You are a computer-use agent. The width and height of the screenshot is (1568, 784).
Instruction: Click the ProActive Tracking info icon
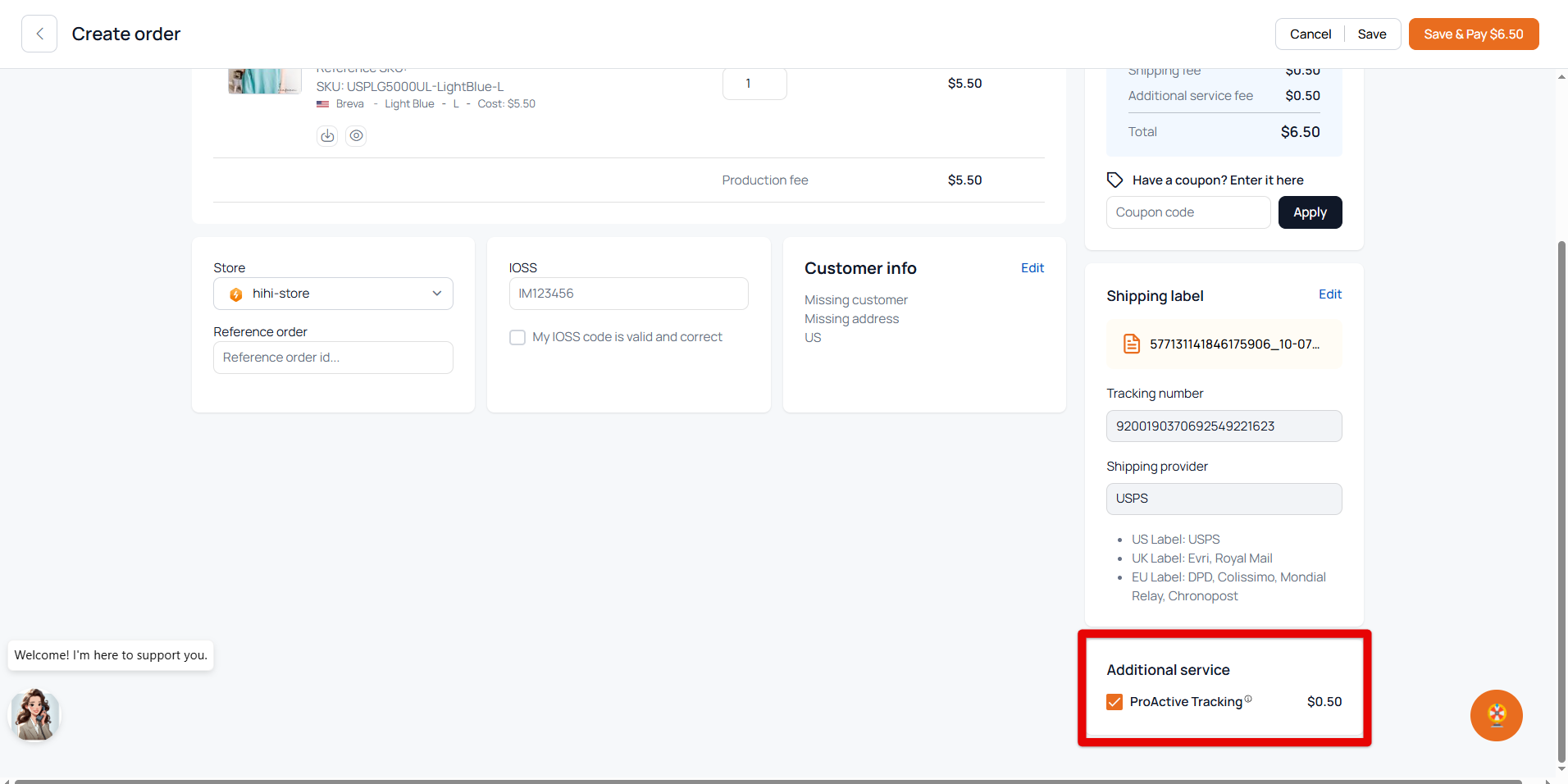click(1248, 699)
